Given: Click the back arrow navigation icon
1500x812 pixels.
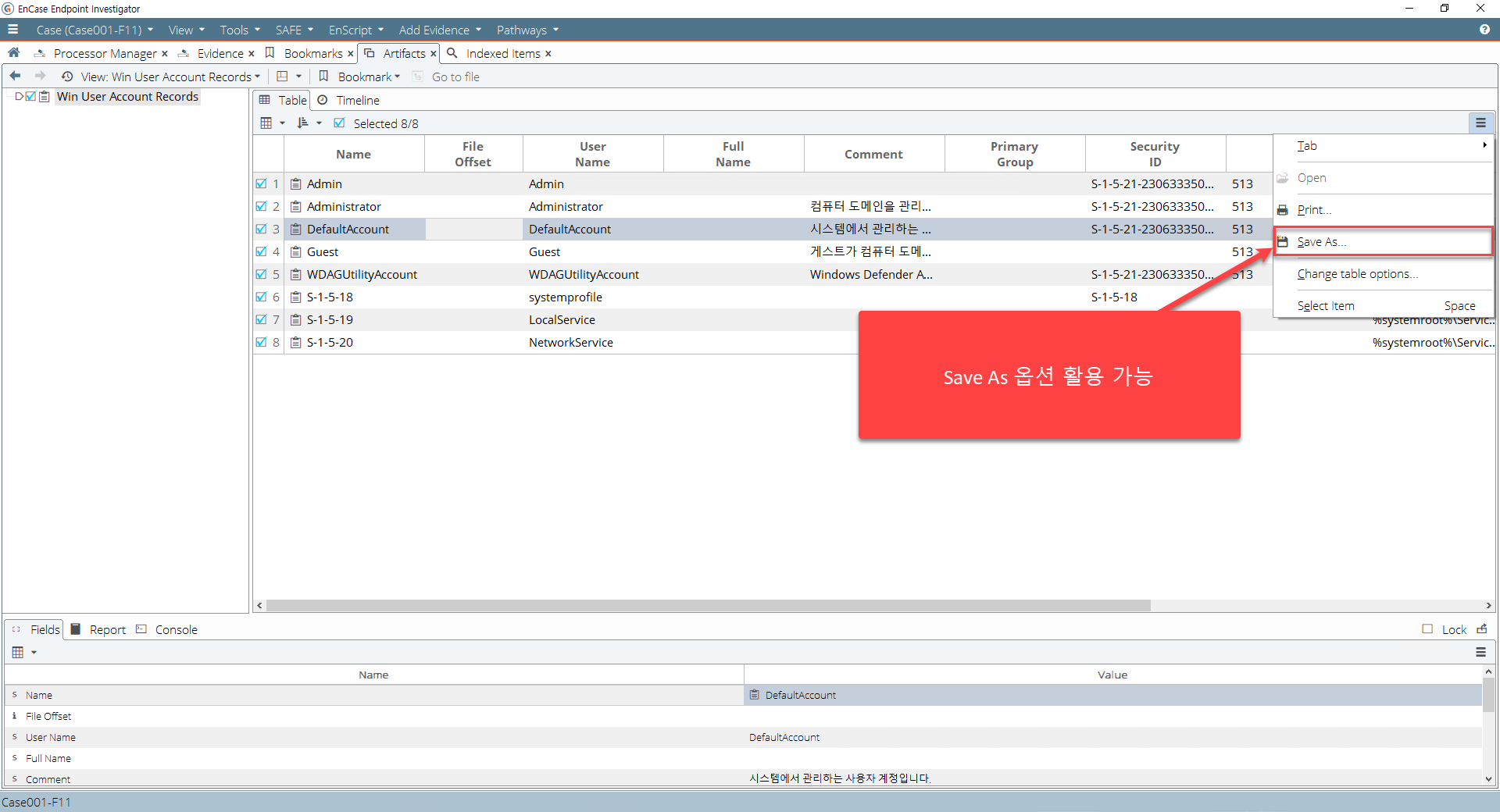Looking at the screenshot, I should click(15, 77).
